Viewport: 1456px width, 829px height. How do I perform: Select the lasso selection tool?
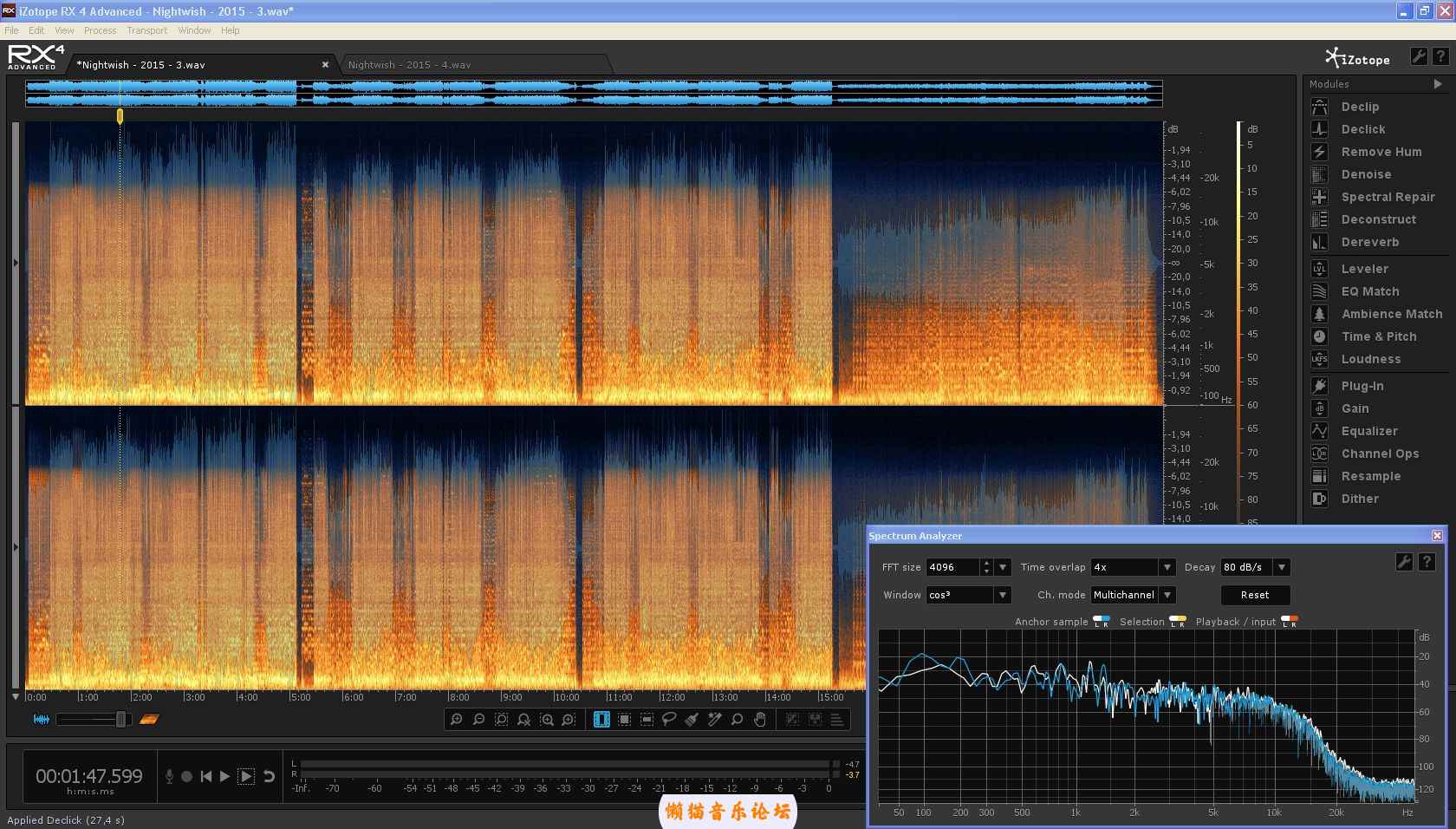(669, 720)
